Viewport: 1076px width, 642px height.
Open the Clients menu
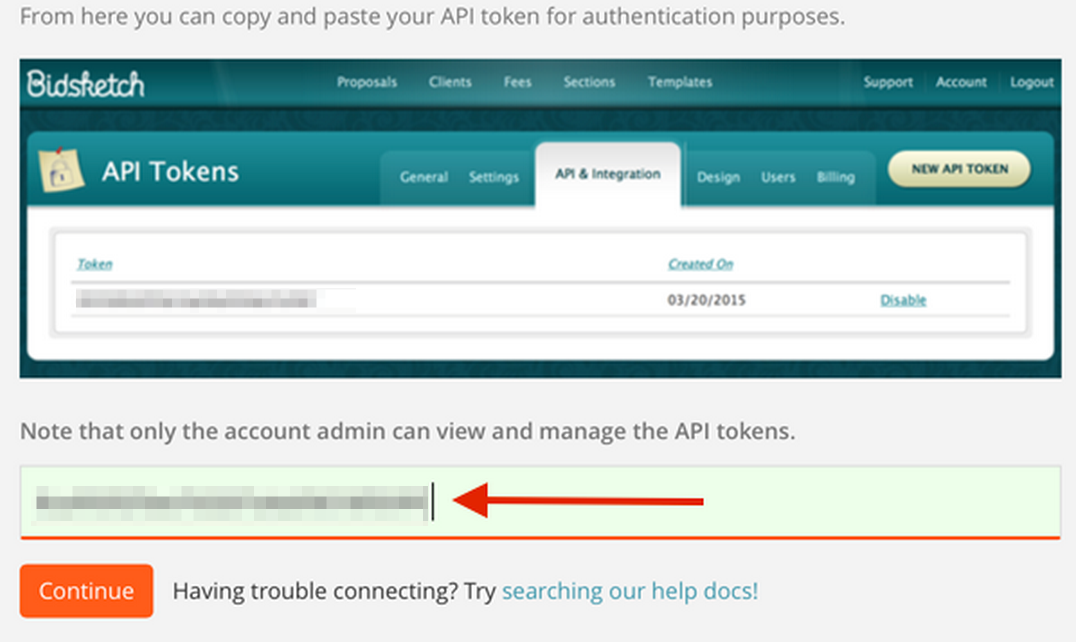coord(450,82)
